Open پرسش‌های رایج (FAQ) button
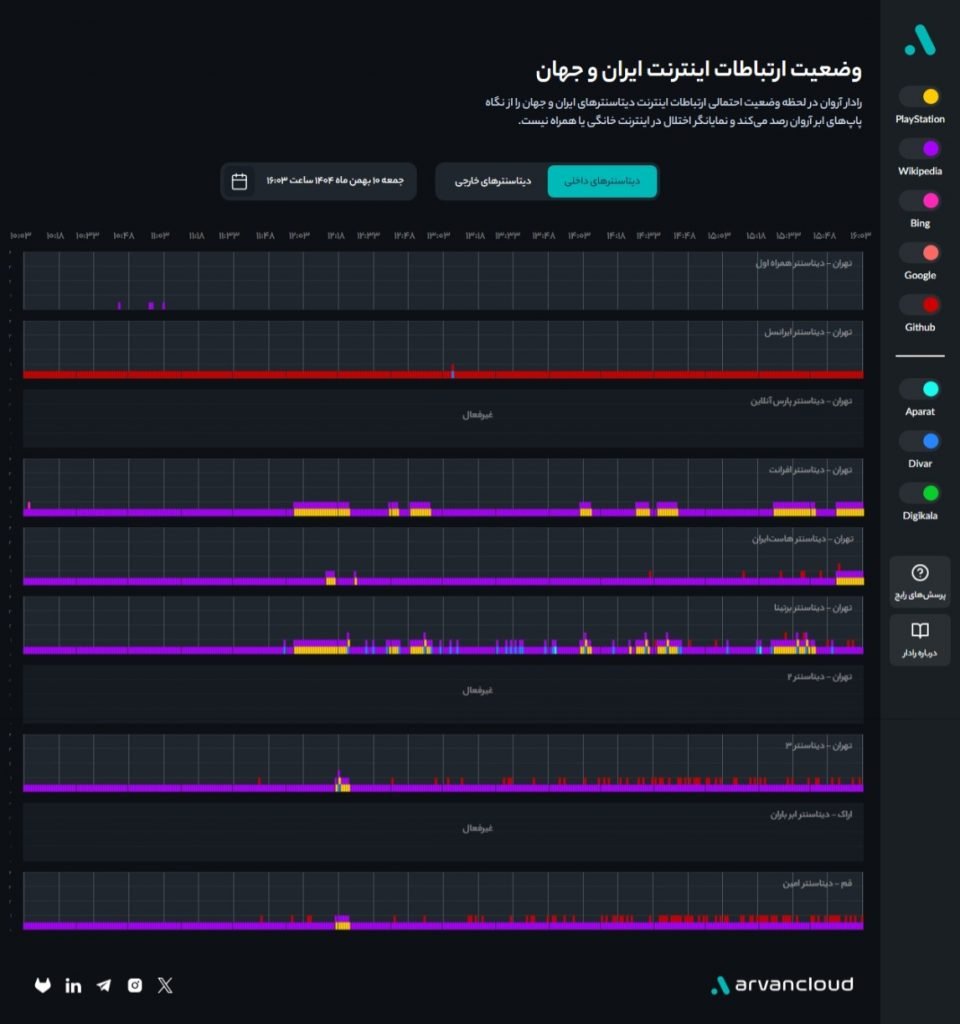 coord(920,582)
